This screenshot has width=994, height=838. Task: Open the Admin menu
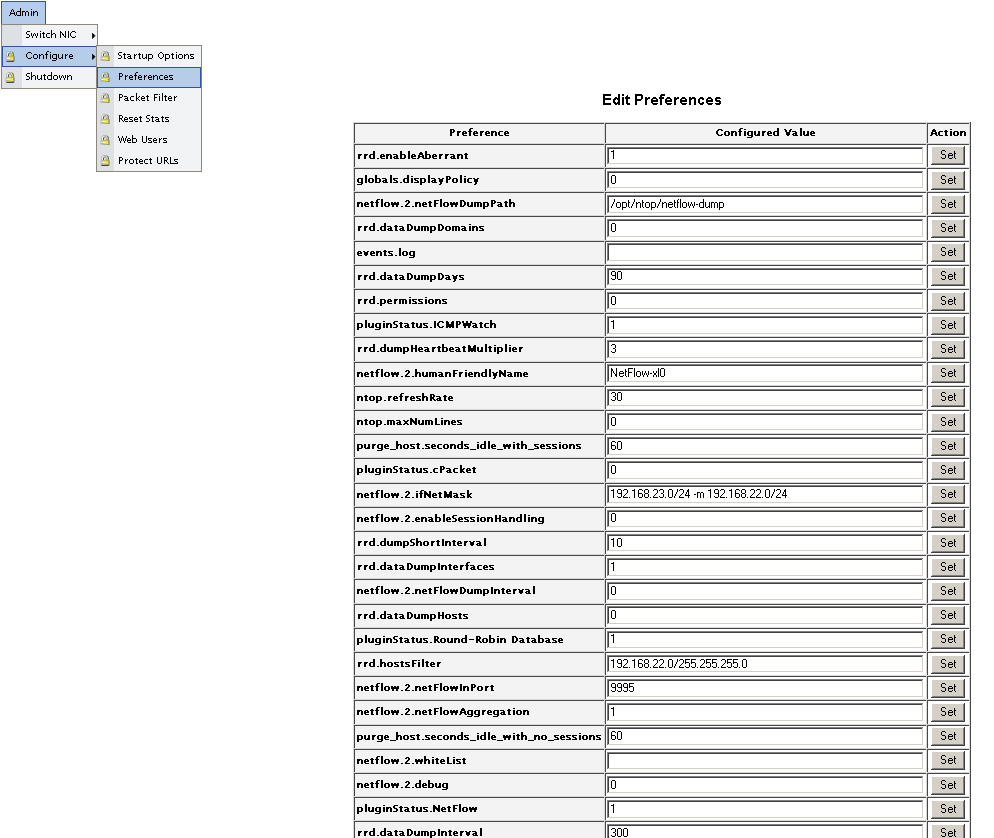point(24,13)
